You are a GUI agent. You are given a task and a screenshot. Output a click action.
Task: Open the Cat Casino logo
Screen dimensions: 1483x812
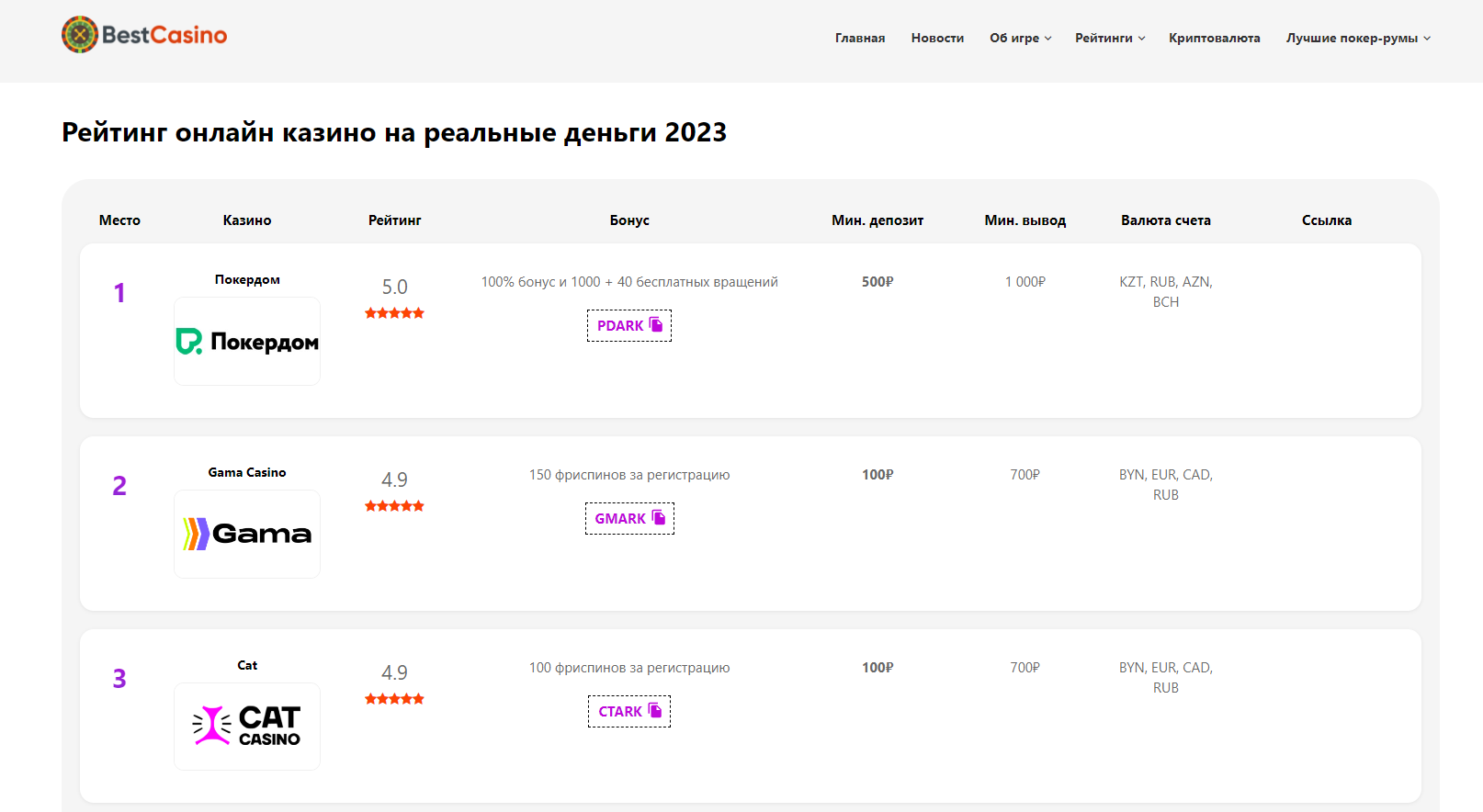click(x=247, y=727)
